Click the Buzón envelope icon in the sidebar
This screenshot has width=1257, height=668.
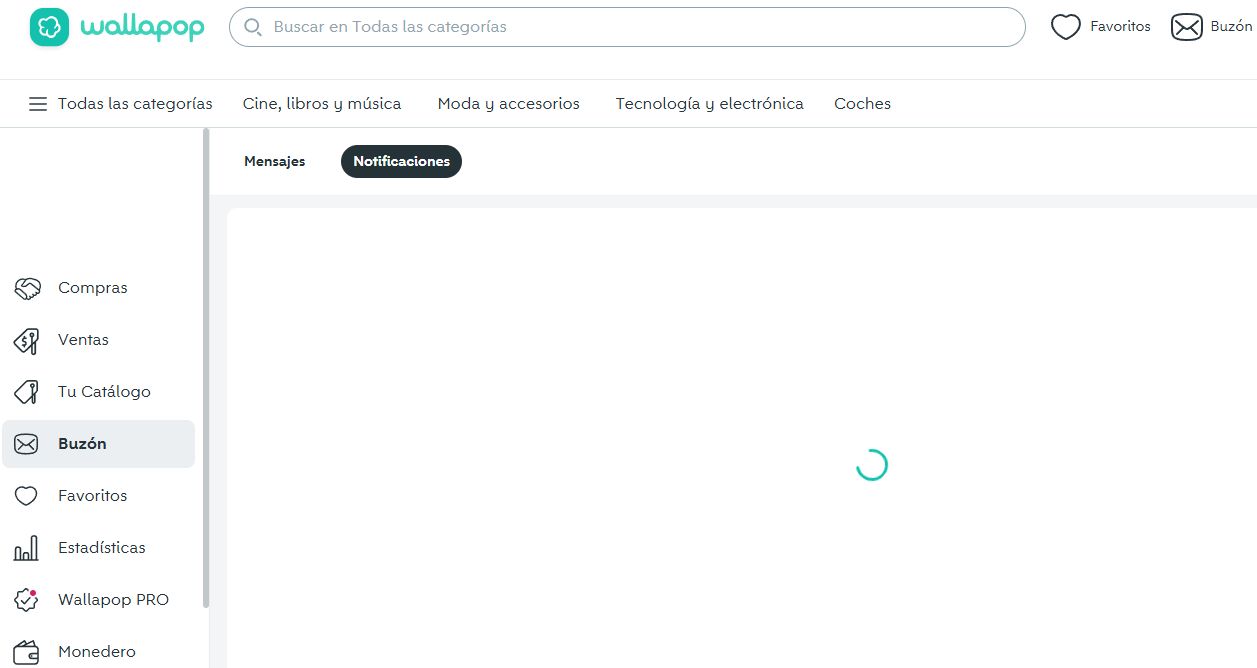click(27, 444)
